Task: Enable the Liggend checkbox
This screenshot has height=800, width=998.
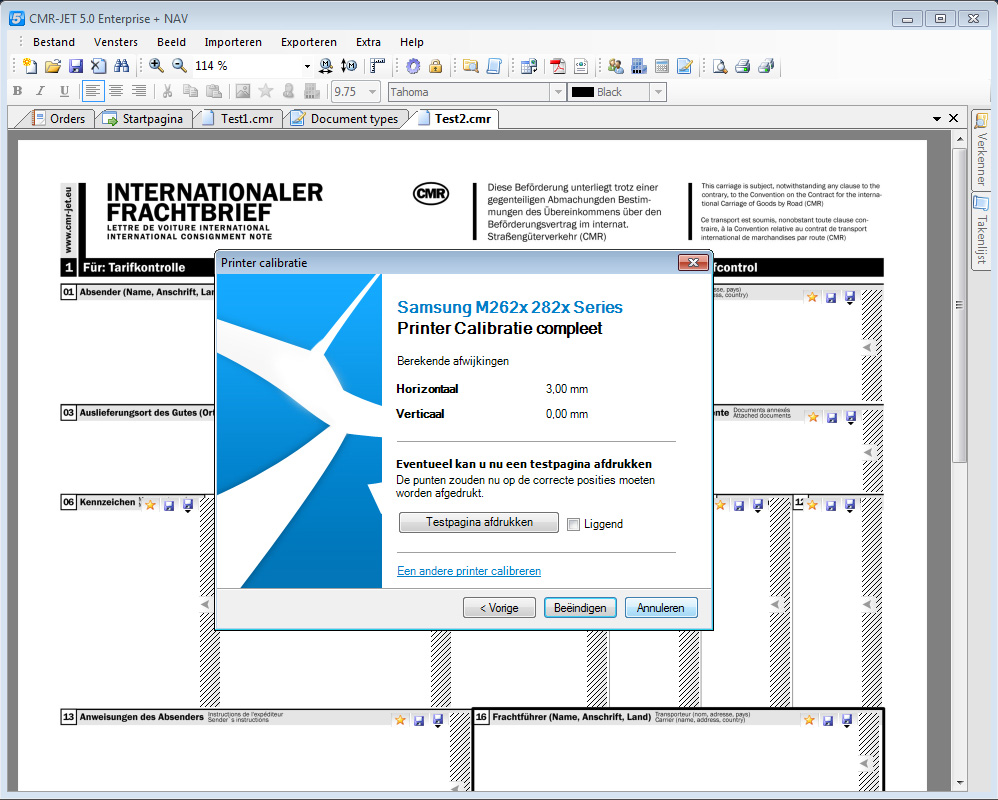Action: (x=573, y=524)
